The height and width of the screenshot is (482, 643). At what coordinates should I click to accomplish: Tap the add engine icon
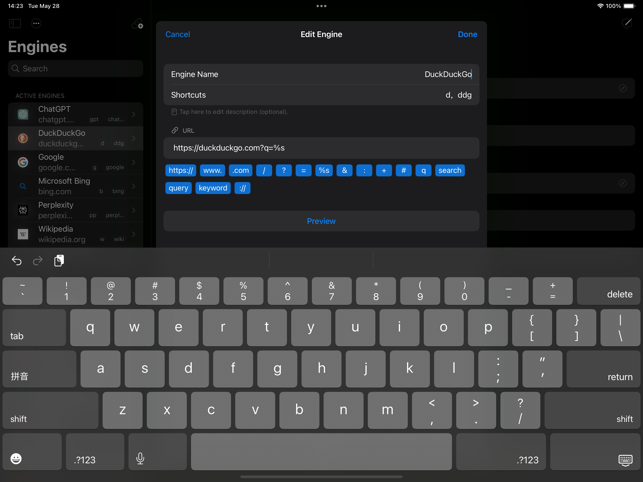[x=137, y=24]
